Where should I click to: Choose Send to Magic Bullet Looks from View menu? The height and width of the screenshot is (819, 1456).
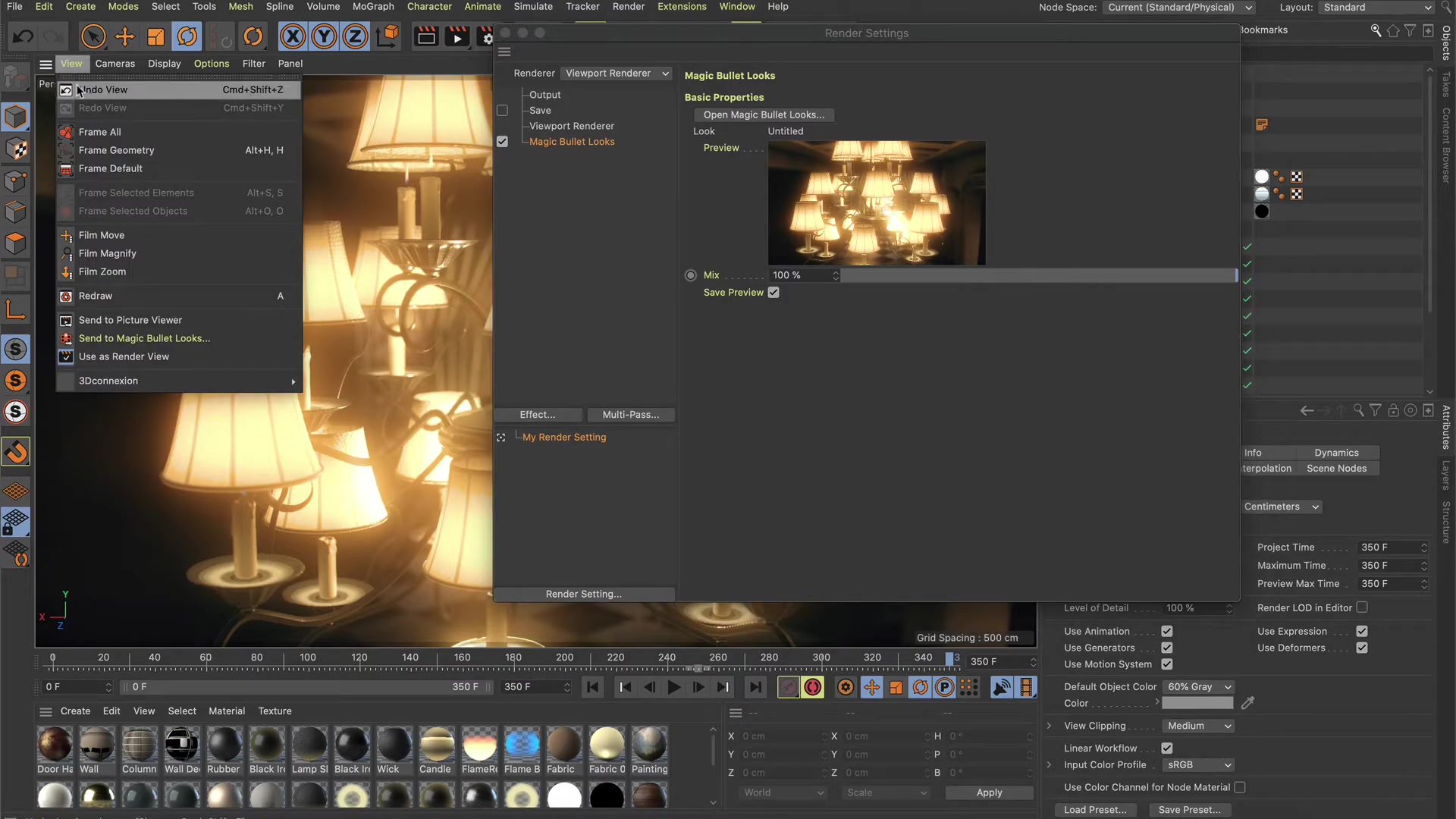[144, 338]
